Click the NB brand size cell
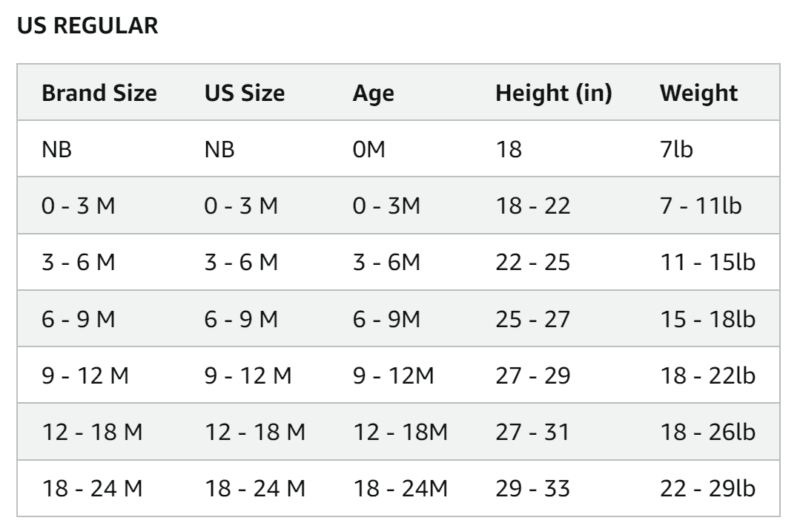Screen dimensions: 800x532 [x=57, y=150]
